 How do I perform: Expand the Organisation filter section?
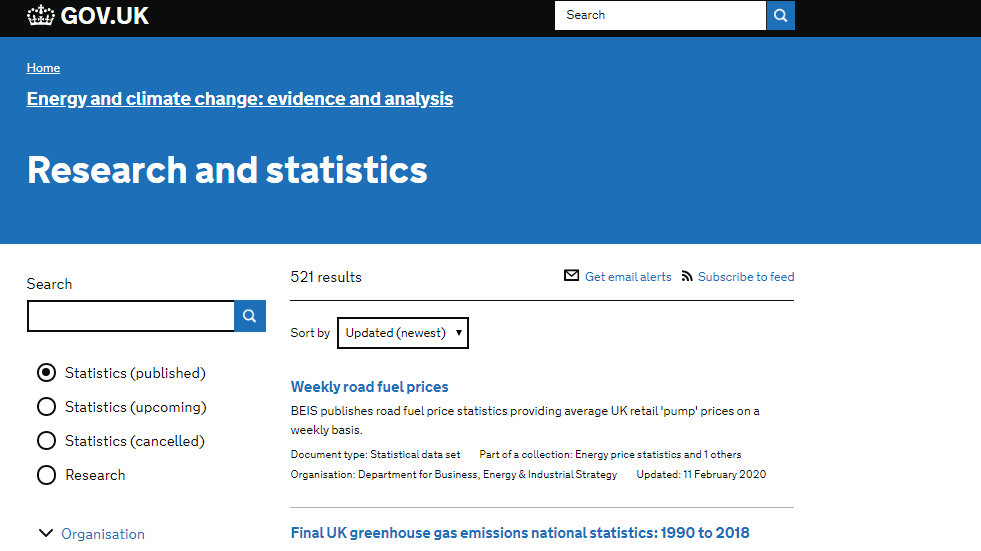click(103, 533)
